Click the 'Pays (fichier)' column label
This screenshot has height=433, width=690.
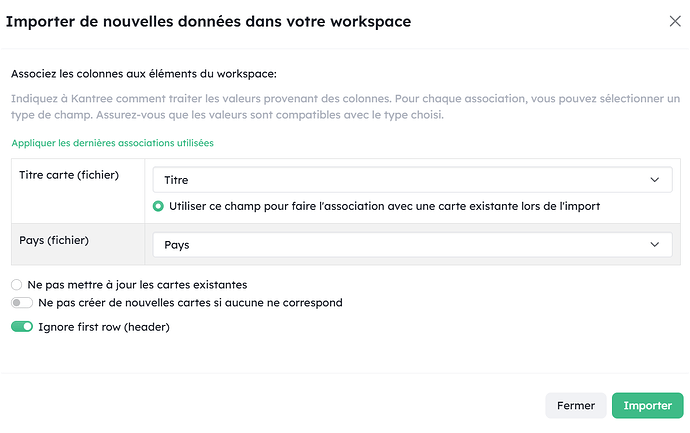coord(53,240)
